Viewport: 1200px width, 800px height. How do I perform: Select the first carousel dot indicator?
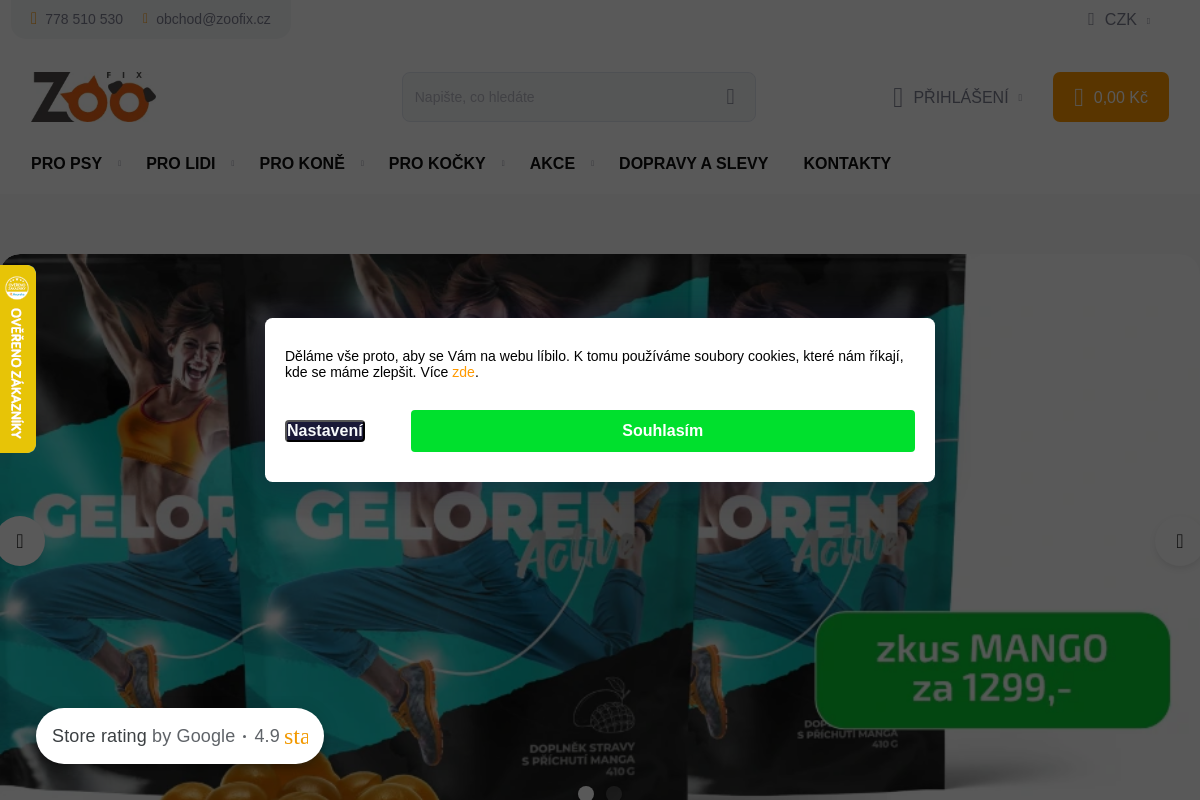586,793
